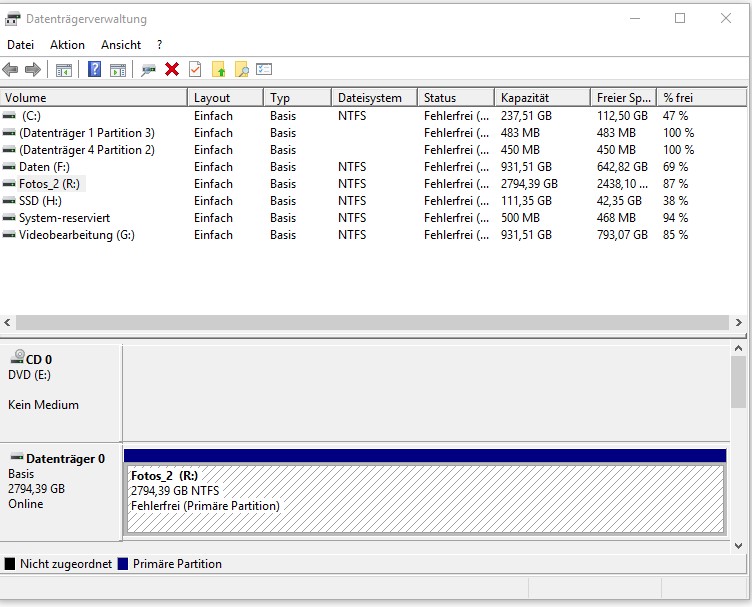Click the settings list toolbar icon
The height and width of the screenshot is (607, 752).
[264, 70]
